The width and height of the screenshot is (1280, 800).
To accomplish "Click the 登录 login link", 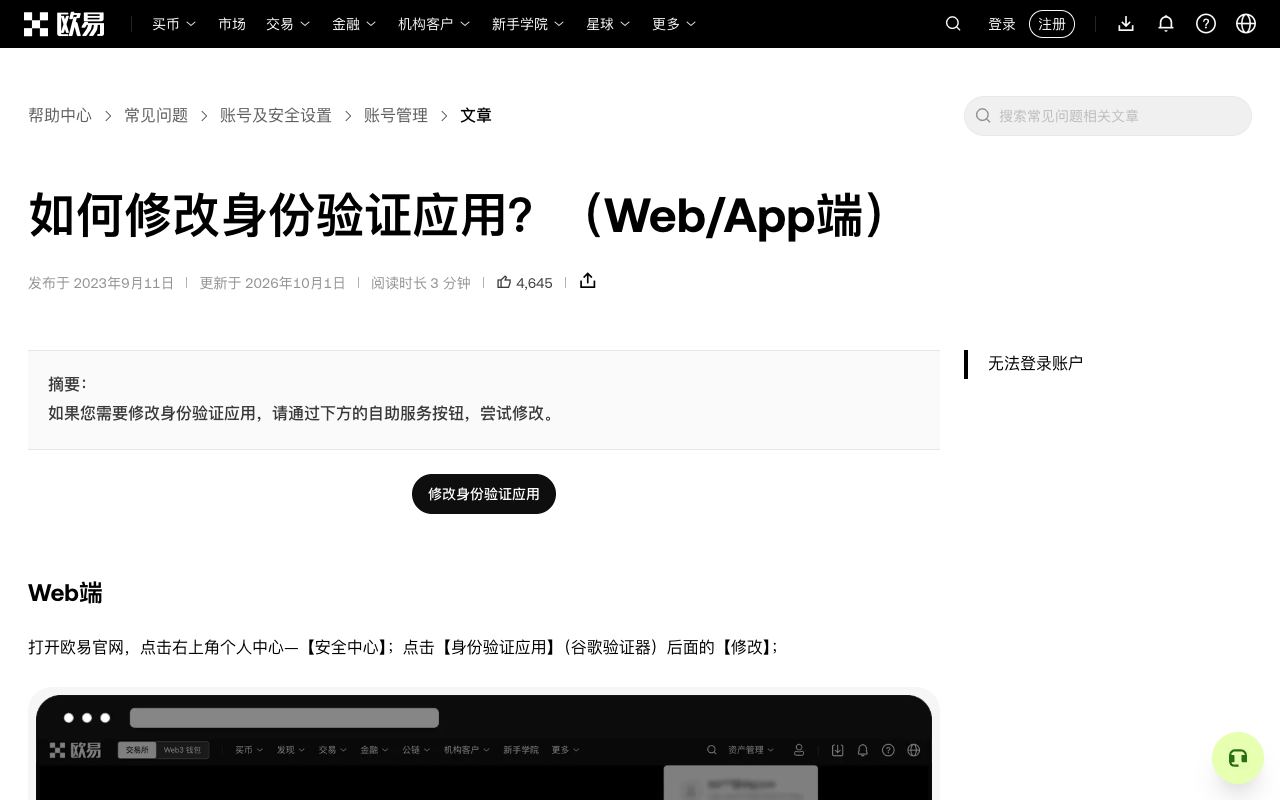I will coord(1002,24).
